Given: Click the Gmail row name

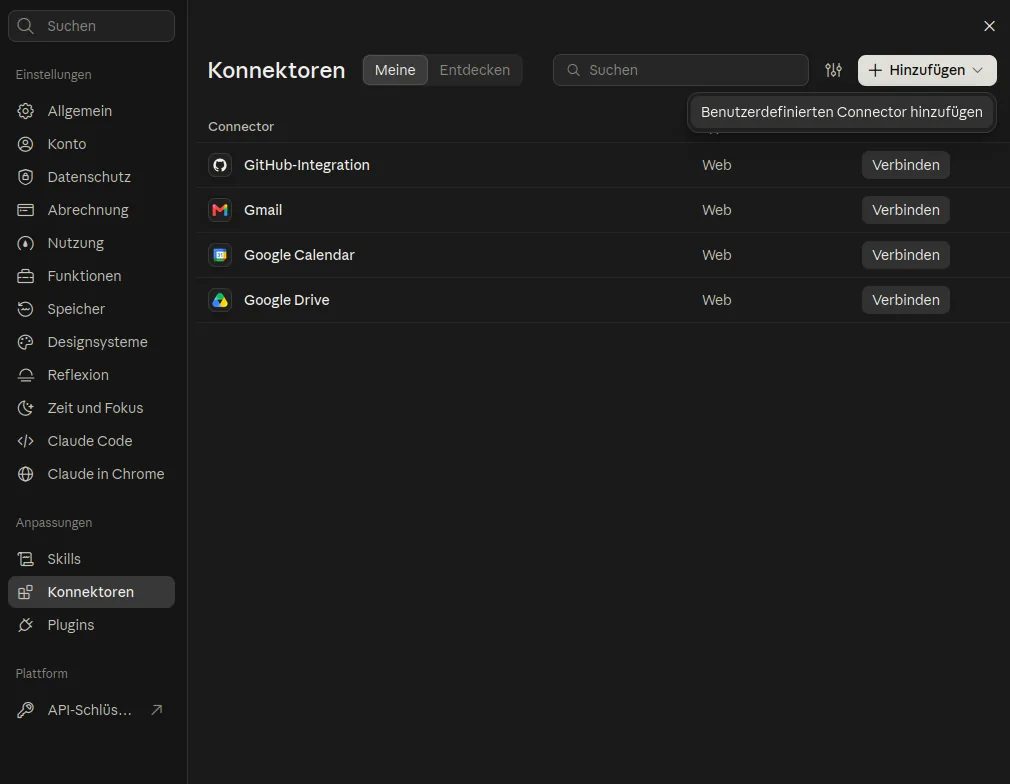Looking at the screenshot, I should pos(263,210).
